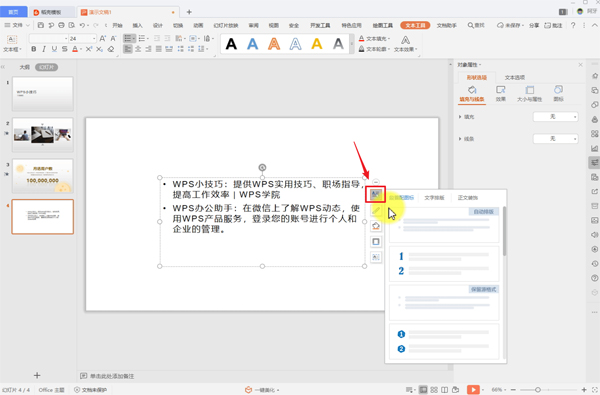The height and width of the screenshot is (395, 600).
Task: Switch to normal view in status bar
Action: pyautogui.click(x=423, y=390)
